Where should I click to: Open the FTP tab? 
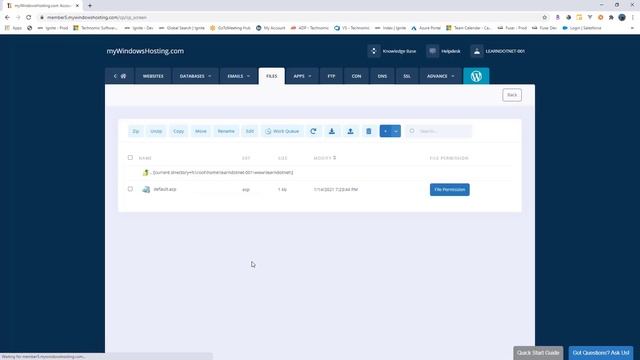pos(331,76)
